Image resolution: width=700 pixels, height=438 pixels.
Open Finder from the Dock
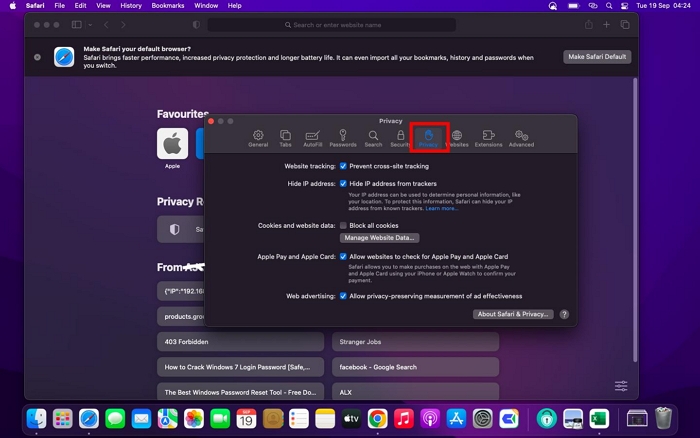(36, 419)
